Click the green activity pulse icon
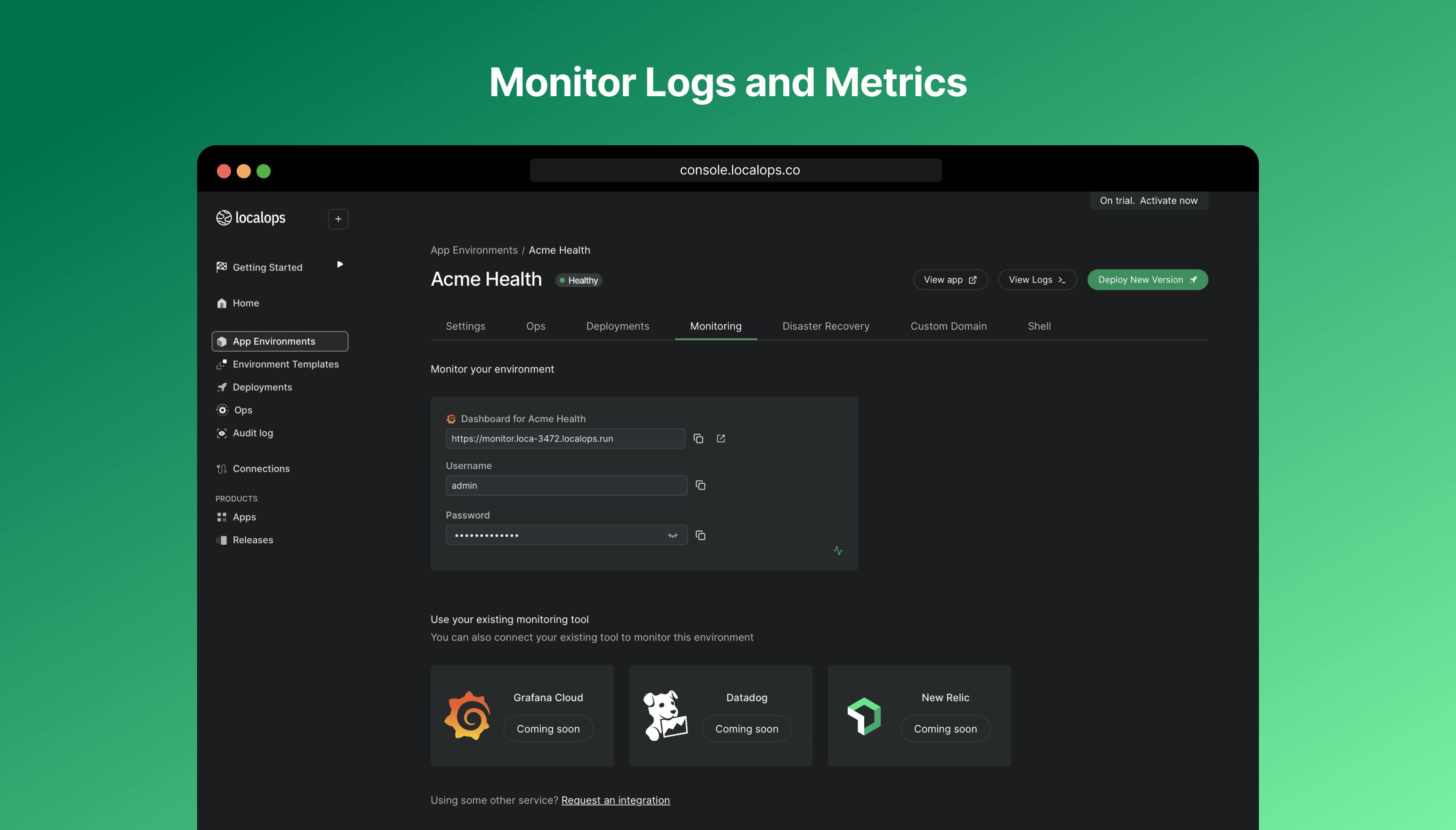1456x830 pixels. pyautogui.click(x=838, y=551)
